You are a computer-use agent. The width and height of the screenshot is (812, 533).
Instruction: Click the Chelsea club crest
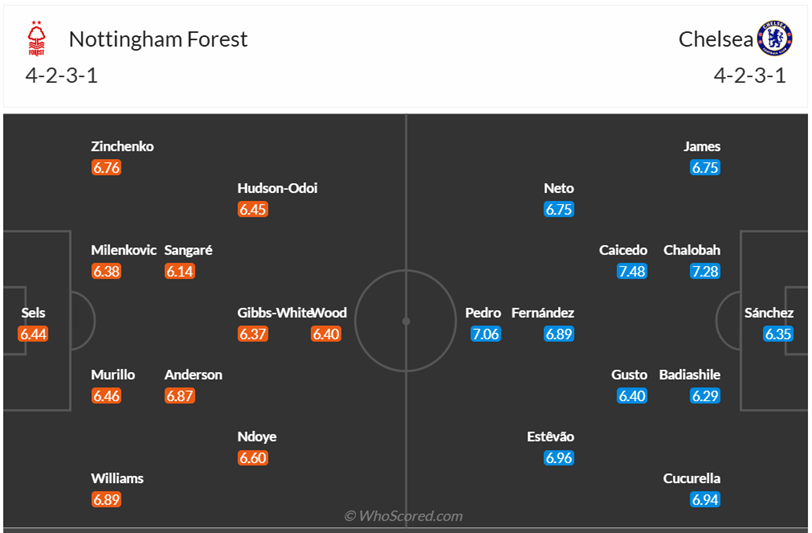pyautogui.click(x=774, y=39)
